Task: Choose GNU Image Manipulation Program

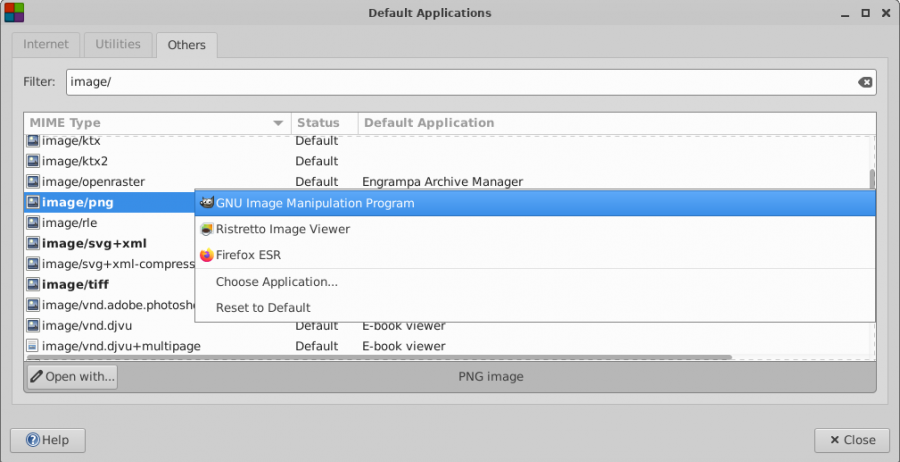Action: [x=535, y=203]
